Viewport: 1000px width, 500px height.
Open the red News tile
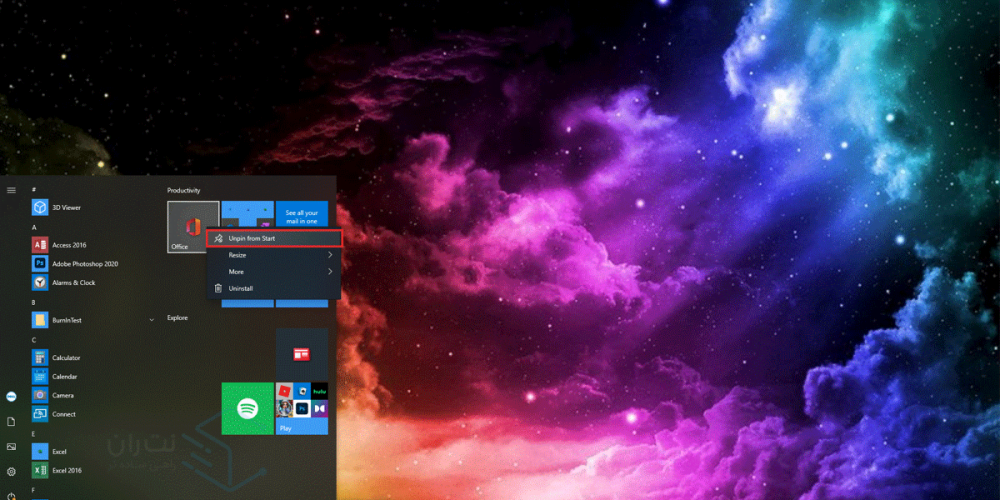[x=301, y=354]
